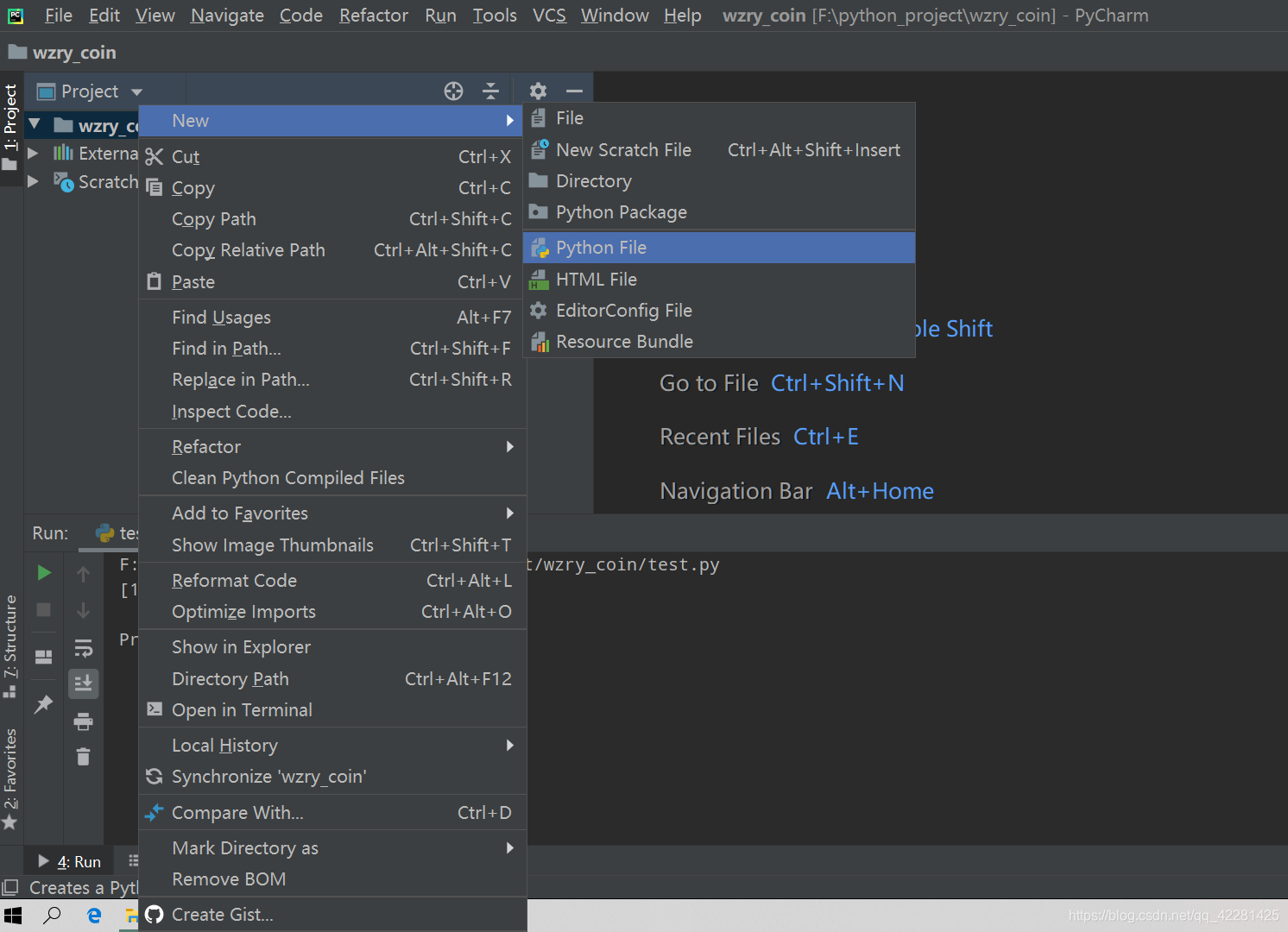Click the Python File icon in submenu

tap(540, 248)
